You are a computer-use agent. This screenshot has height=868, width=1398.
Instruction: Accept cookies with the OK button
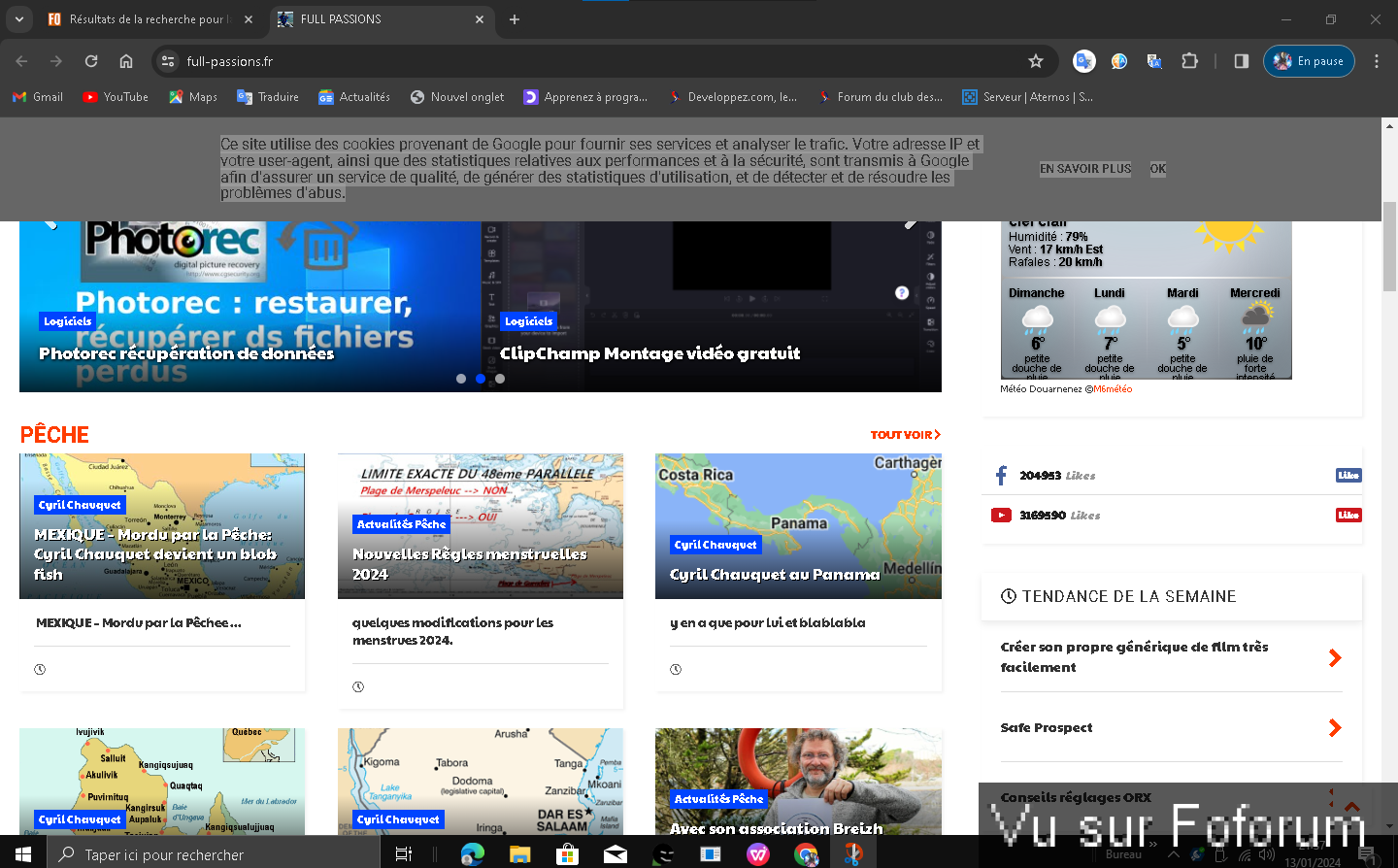tap(1158, 169)
